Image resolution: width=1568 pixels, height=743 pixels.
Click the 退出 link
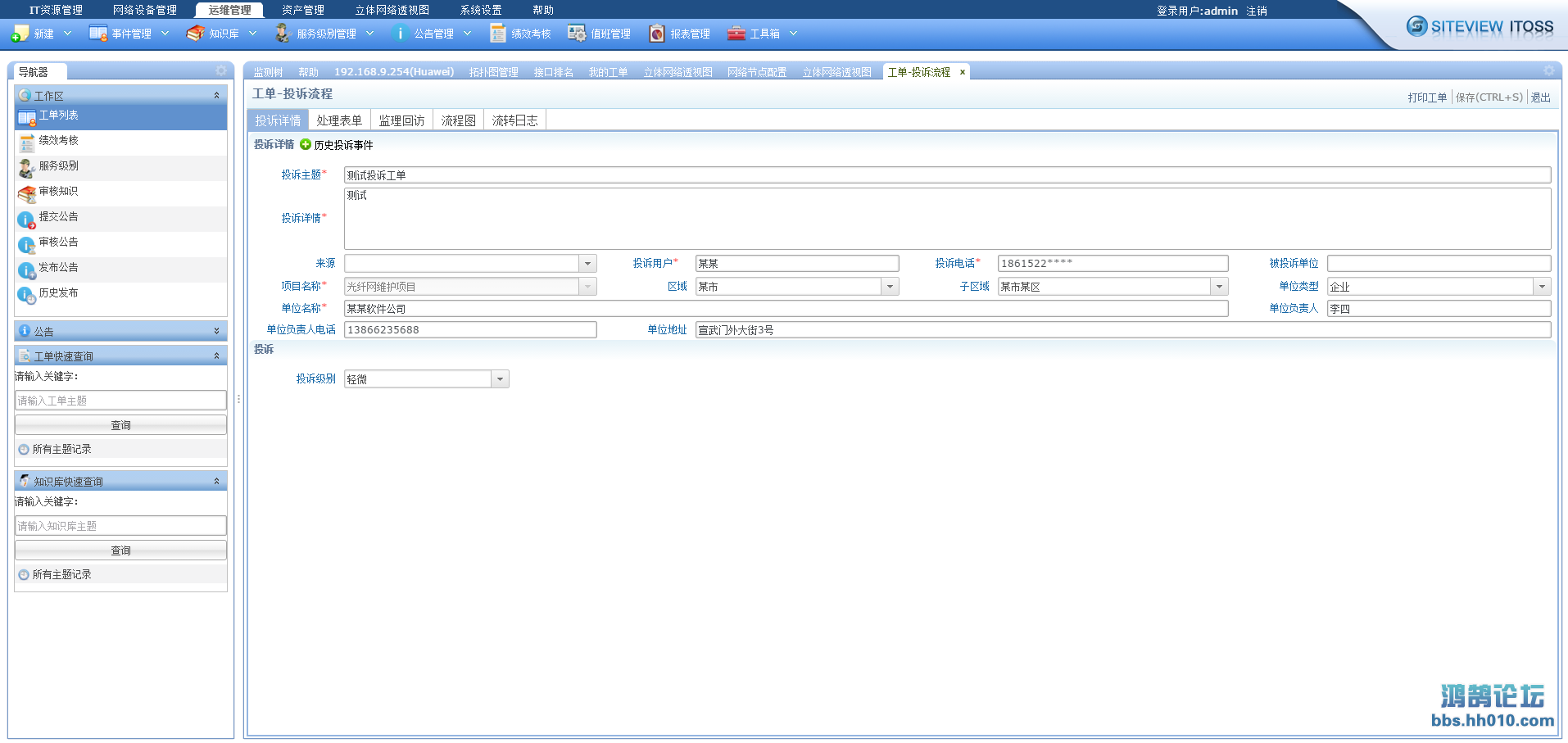pos(1541,97)
